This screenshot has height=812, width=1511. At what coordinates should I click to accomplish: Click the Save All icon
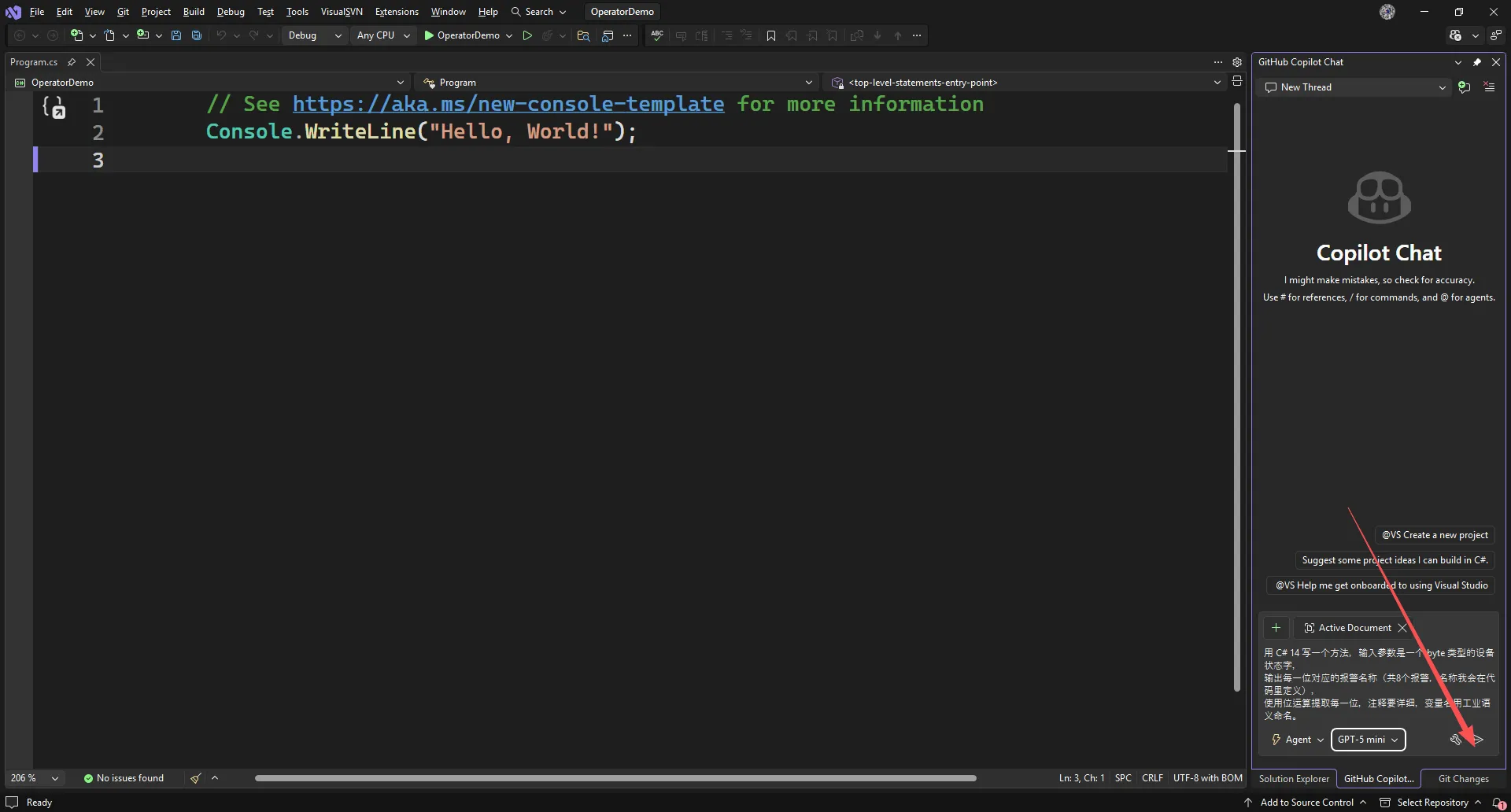pos(197,35)
